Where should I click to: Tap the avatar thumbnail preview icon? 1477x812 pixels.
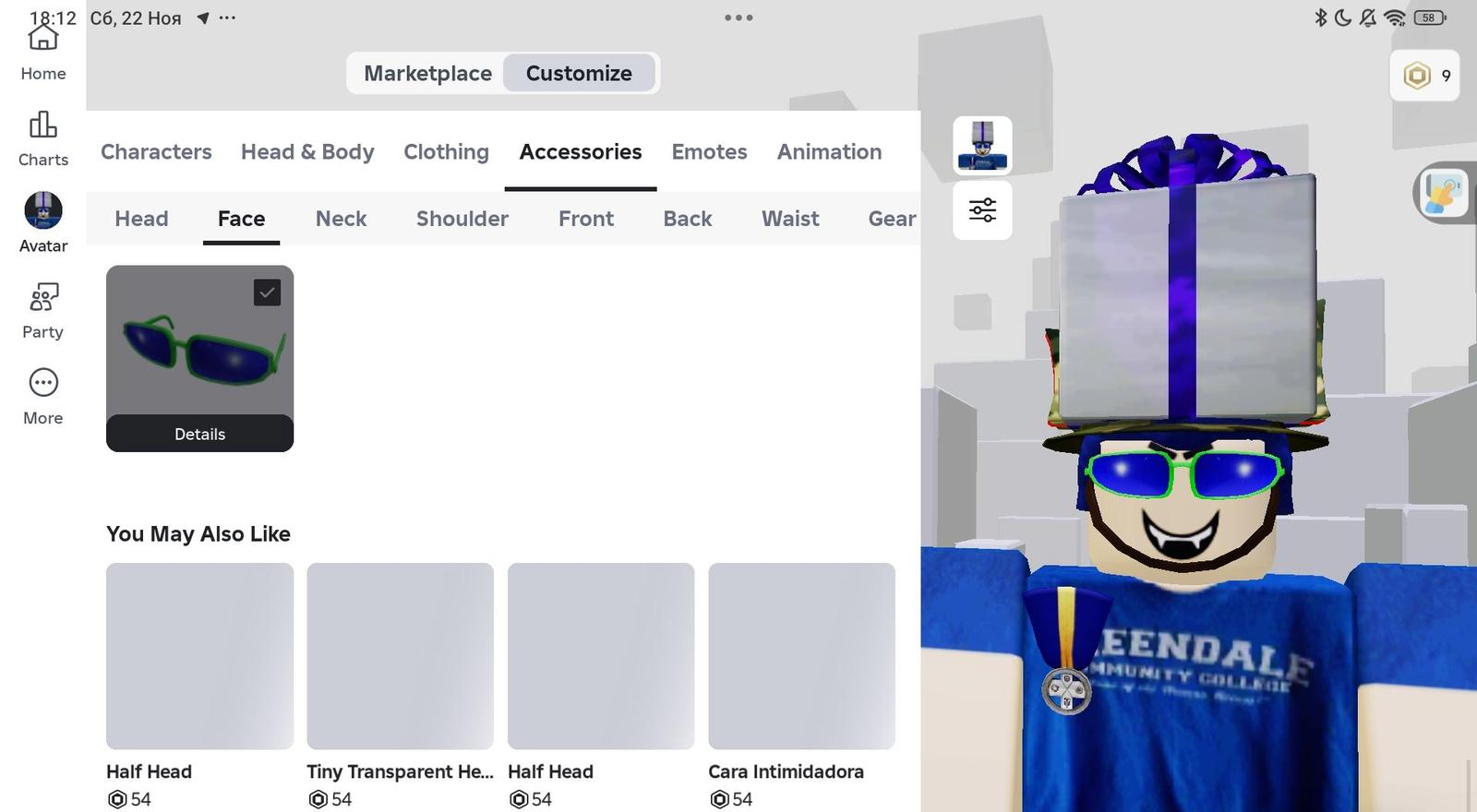click(x=982, y=146)
